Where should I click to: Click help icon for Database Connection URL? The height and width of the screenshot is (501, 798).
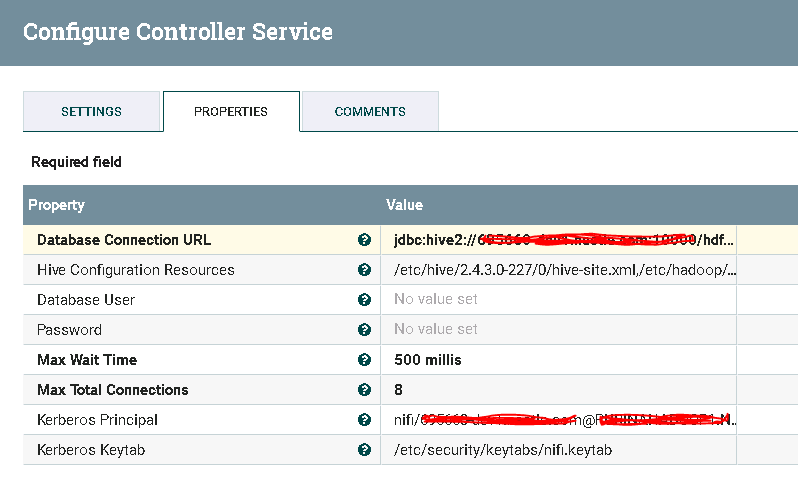pyautogui.click(x=365, y=240)
